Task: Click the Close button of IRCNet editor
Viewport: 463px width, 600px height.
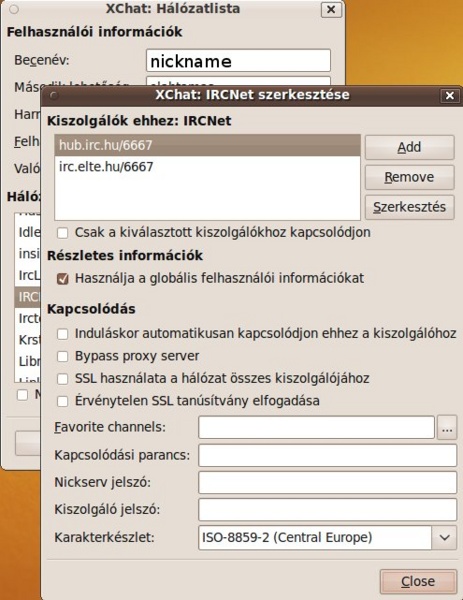Action: (418, 582)
